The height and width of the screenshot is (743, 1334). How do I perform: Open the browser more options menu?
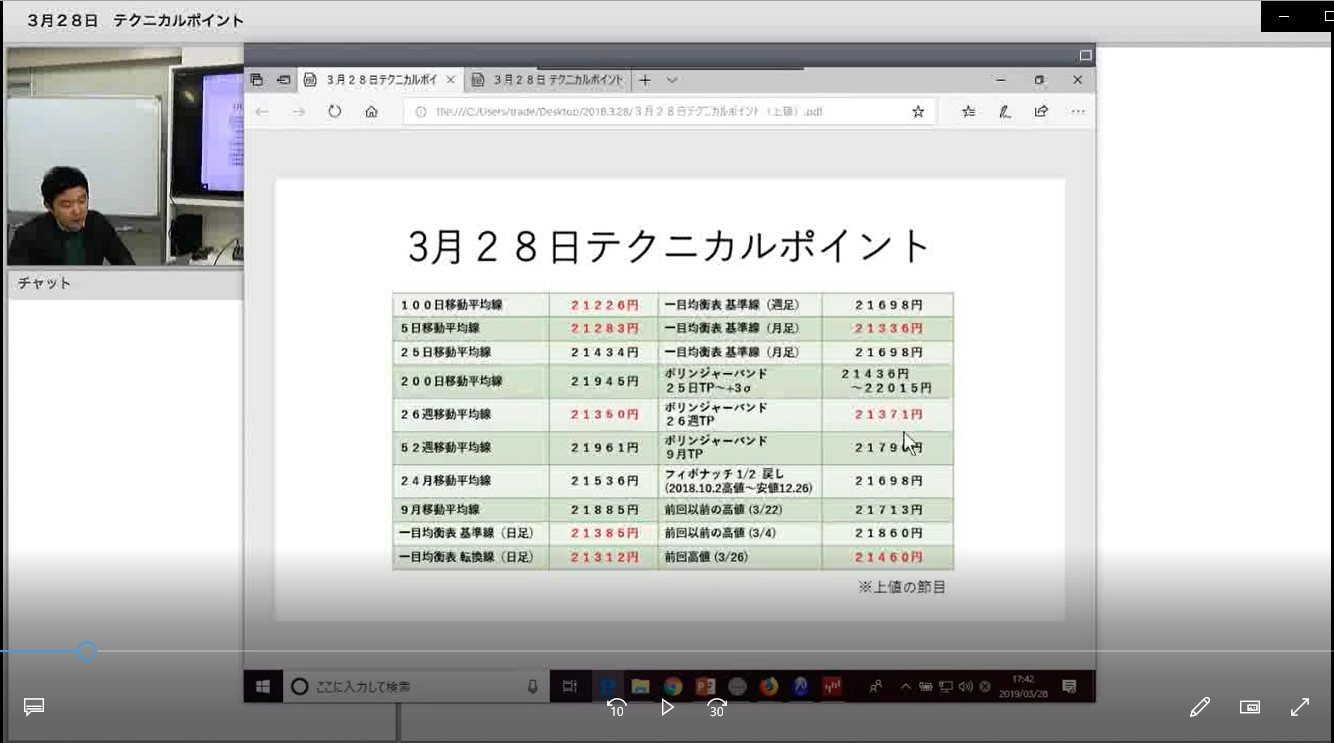click(1077, 111)
